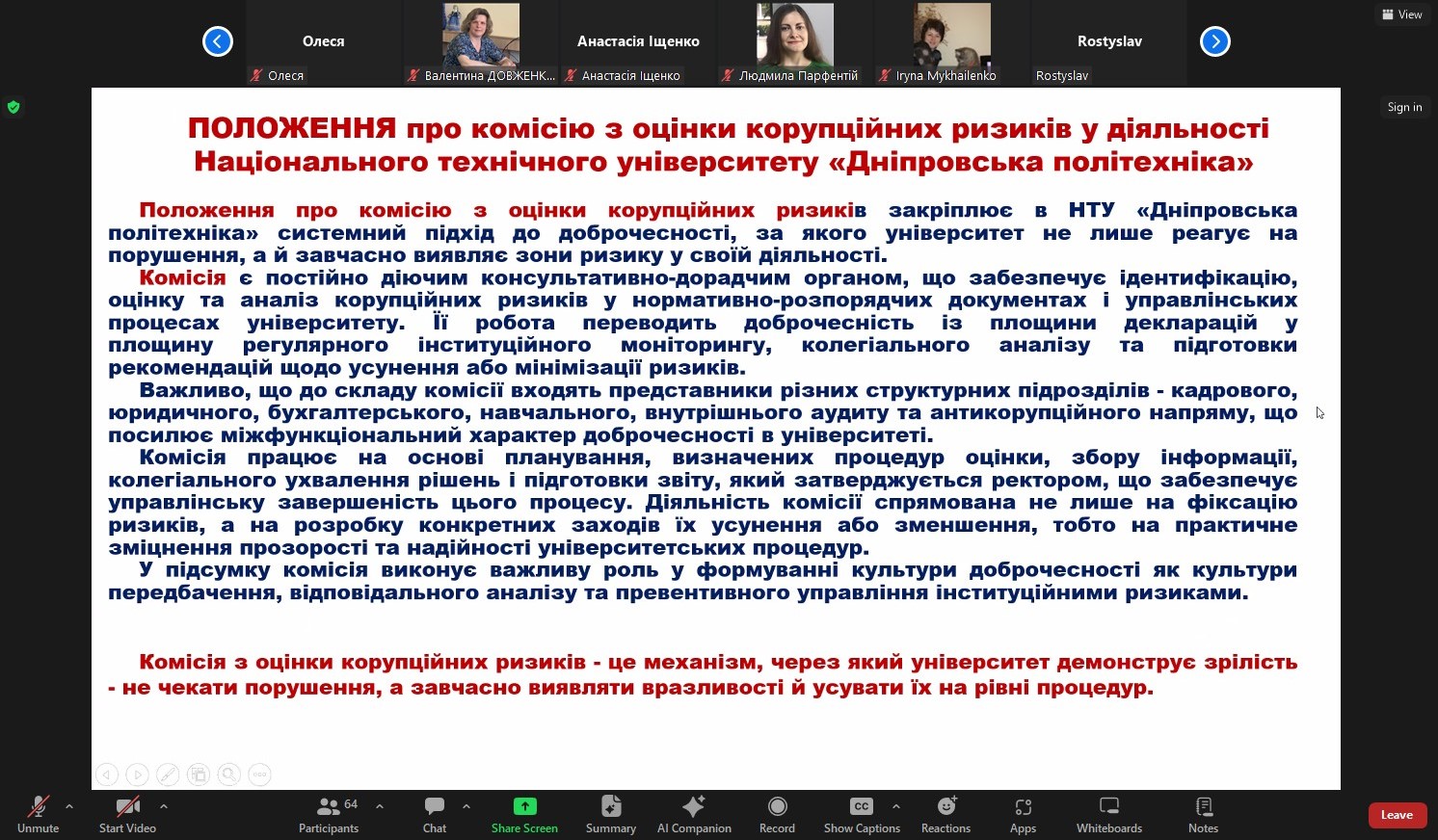Image resolution: width=1438 pixels, height=840 pixels.
Task: Click the magnifier zoom icon on the slide
Action: pyautogui.click(x=228, y=774)
